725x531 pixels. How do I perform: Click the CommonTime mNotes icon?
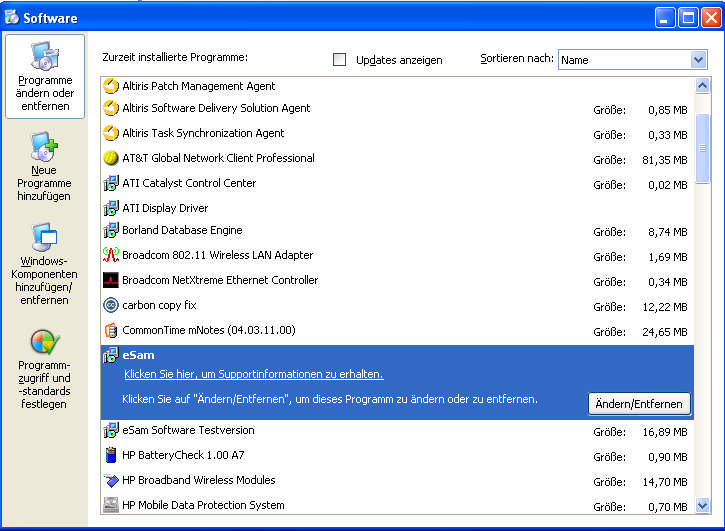[111, 330]
